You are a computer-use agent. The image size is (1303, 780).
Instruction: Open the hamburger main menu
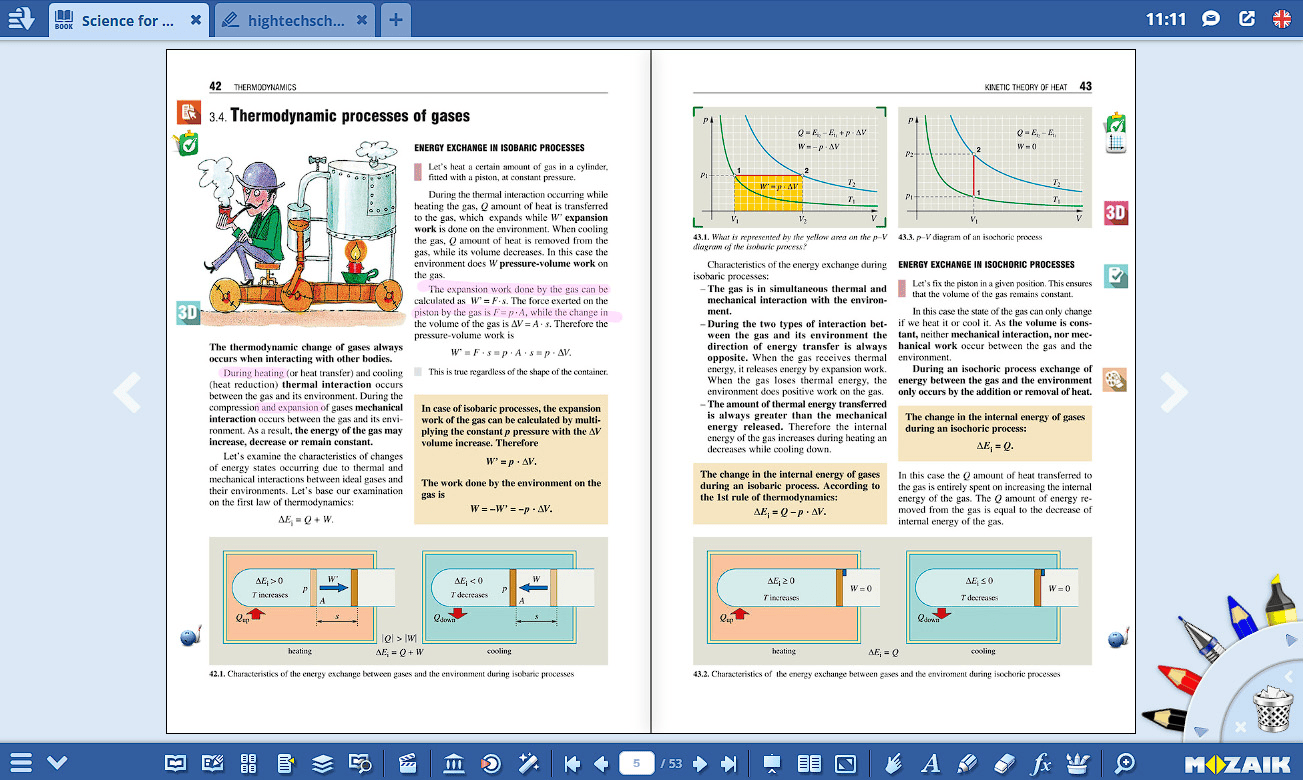(x=22, y=763)
